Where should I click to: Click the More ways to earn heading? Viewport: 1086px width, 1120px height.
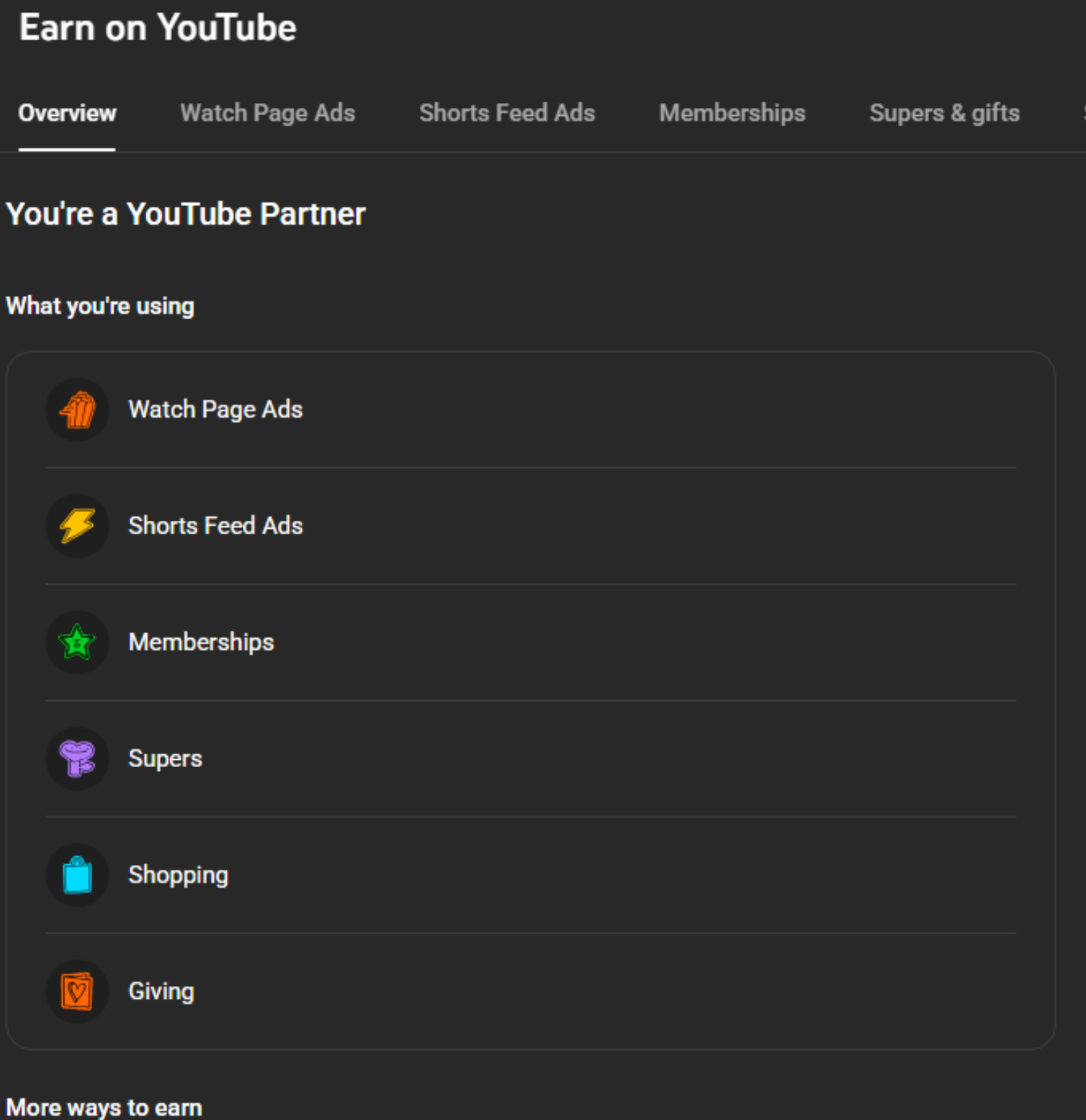click(x=104, y=1107)
